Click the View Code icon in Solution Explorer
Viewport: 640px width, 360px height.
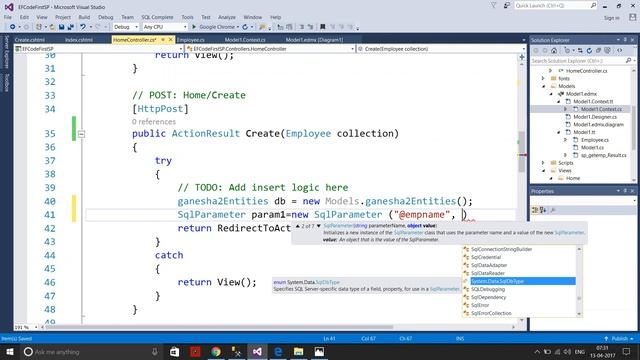coord(620,51)
